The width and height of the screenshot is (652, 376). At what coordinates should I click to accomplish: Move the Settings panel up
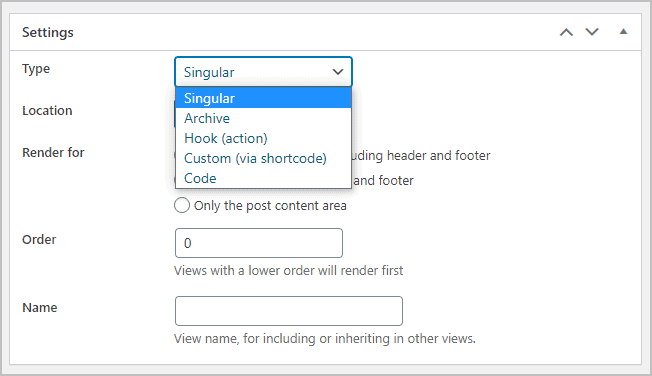pos(566,32)
